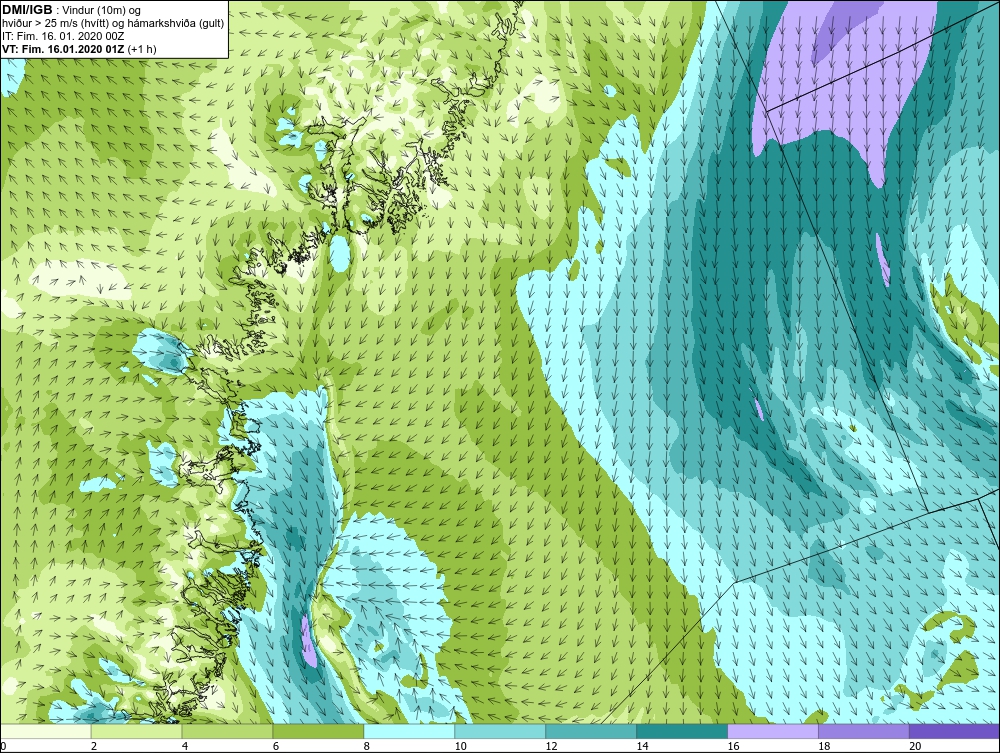Click the 16–18 m/s light purple legend swatch

[x=773, y=731]
